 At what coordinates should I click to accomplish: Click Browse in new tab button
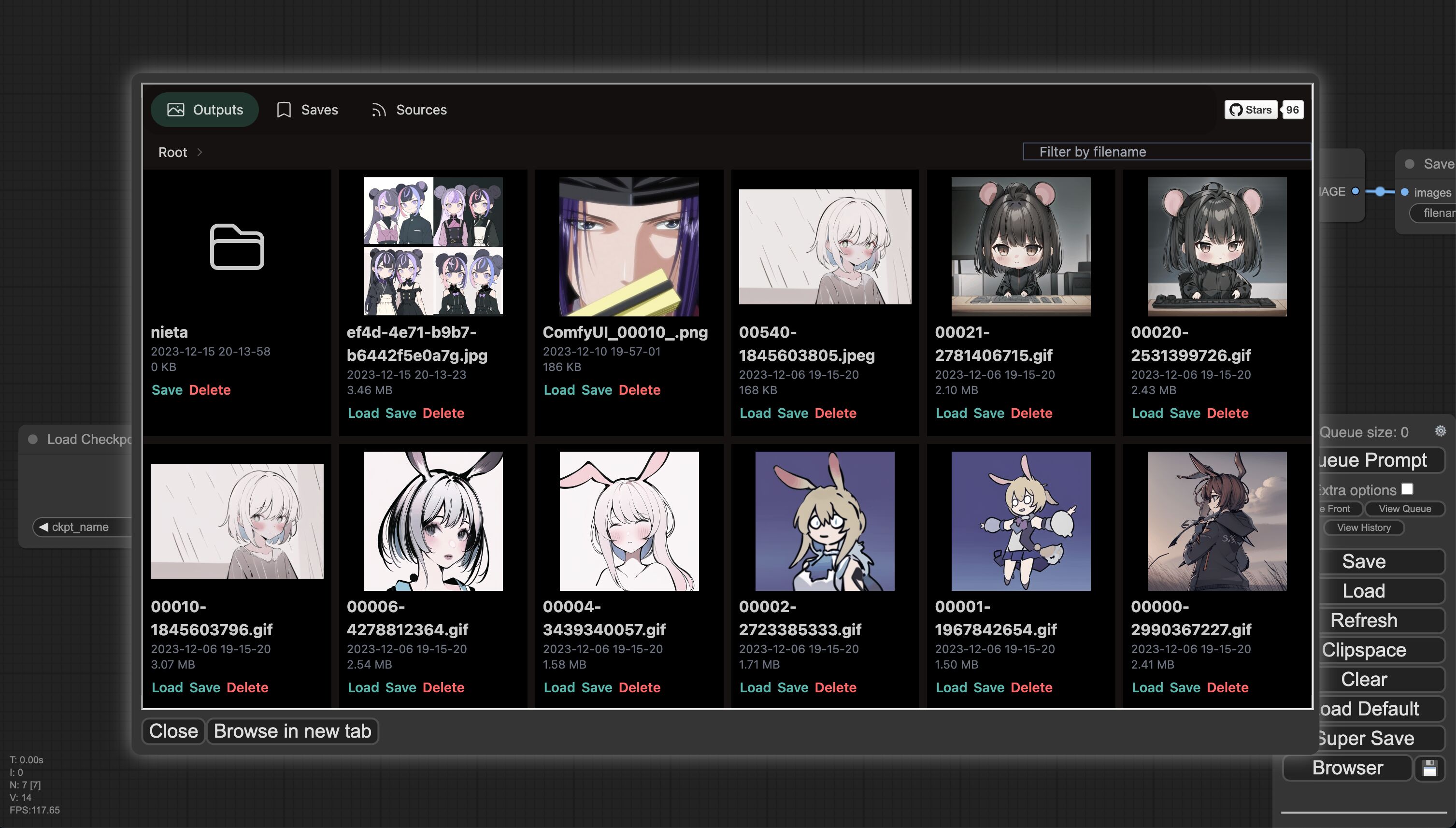pyautogui.click(x=292, y=731)
